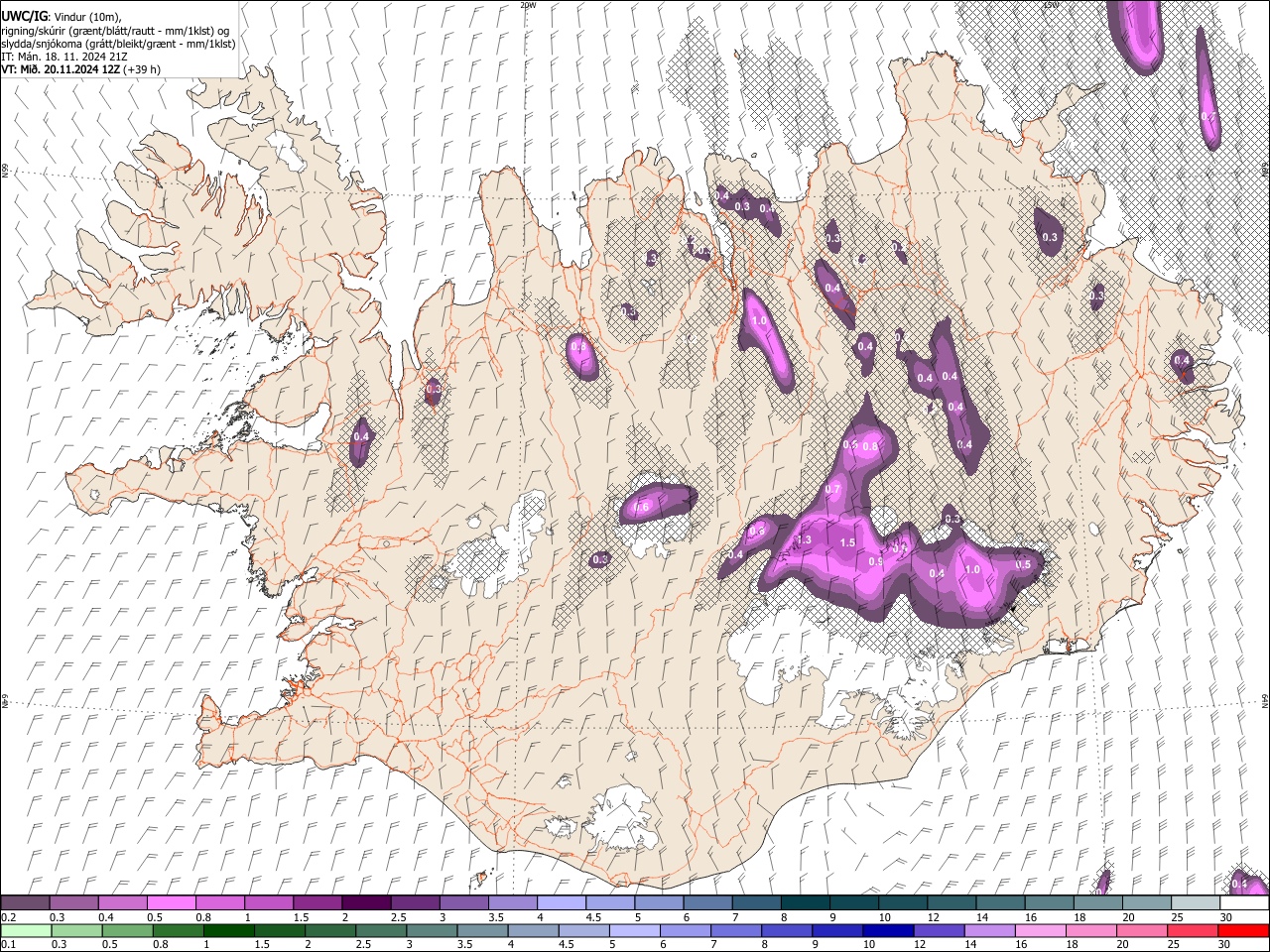Image resolution: width=1270 pixels, height=952 pixels.
Task: Click the 'slydda/snjókoma' legend description line
Action: pos(118,44)
